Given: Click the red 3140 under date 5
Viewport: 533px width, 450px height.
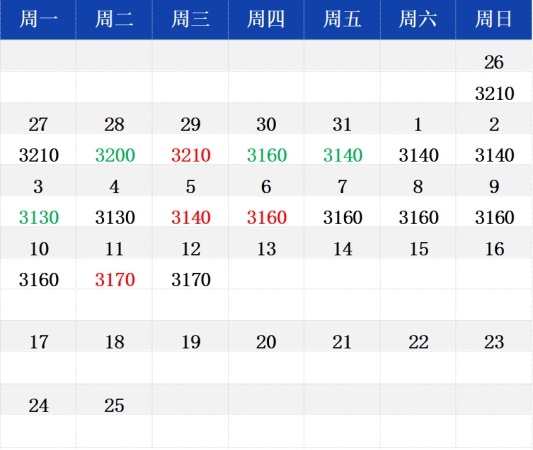Looking at the screenshot, I should pos(191,218).
